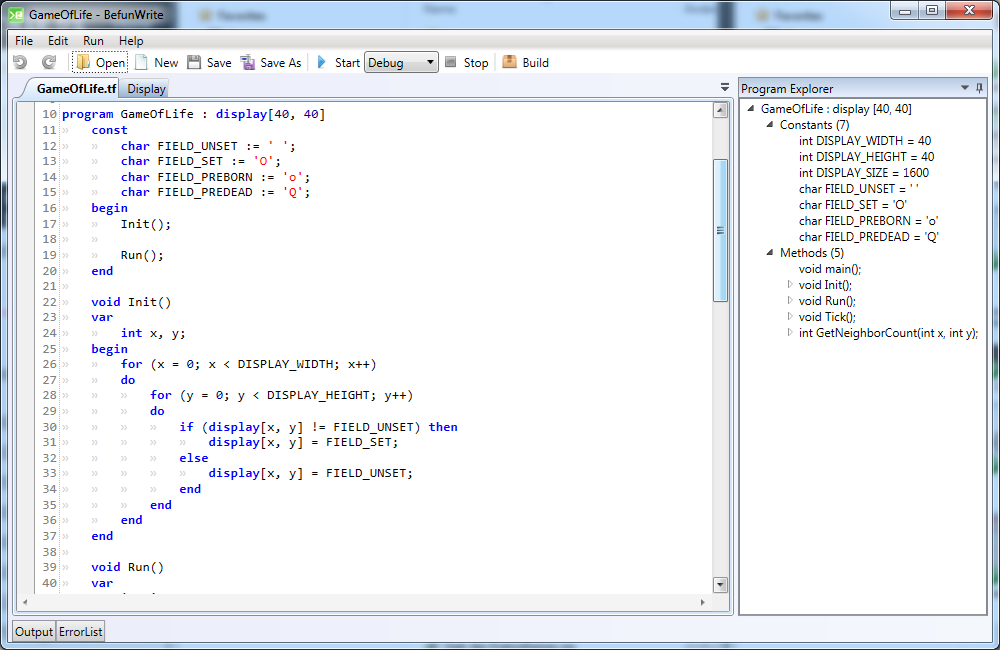The image size is (1000, 650).
Task: Click the Save As toolbar icon
Action: (248, 62)
